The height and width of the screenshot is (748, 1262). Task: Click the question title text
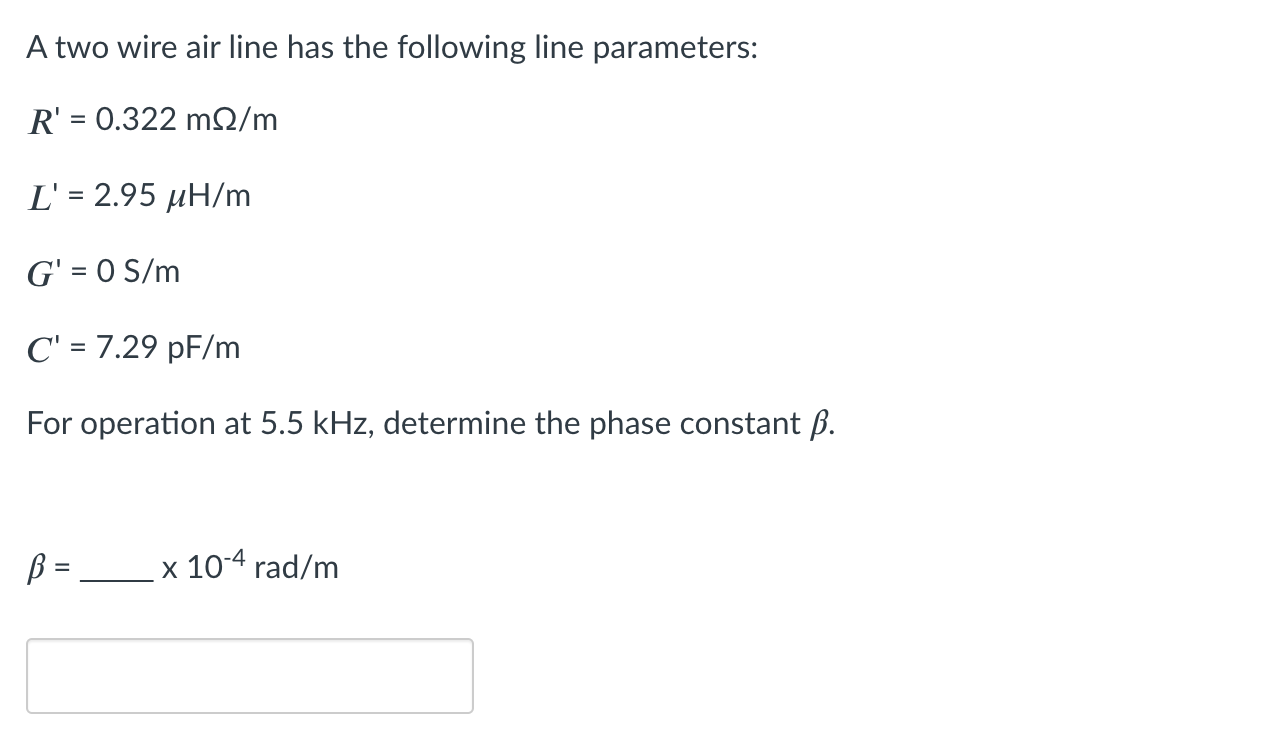tap(390, 46)
